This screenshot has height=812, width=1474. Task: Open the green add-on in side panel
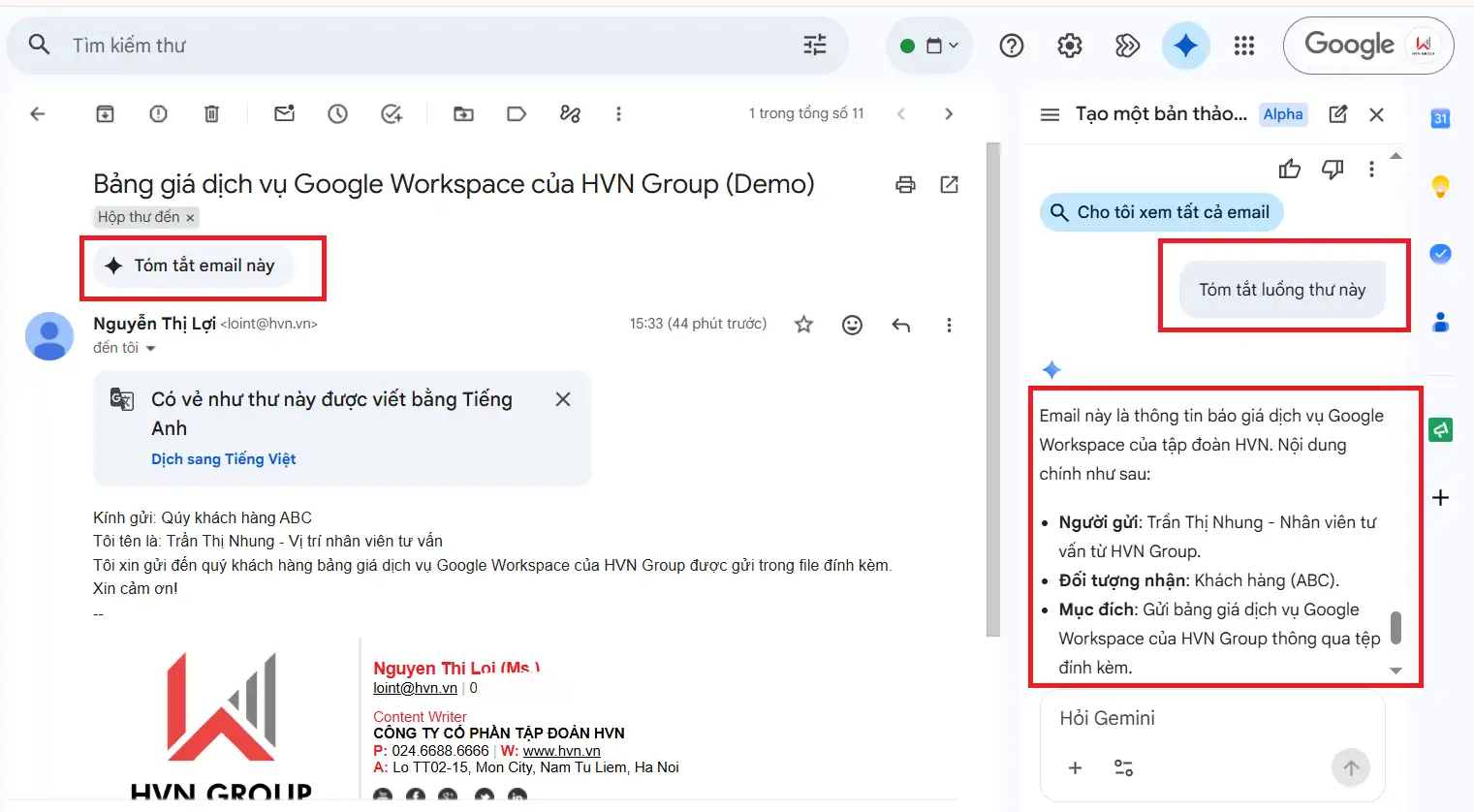(x=1441, y=429)
